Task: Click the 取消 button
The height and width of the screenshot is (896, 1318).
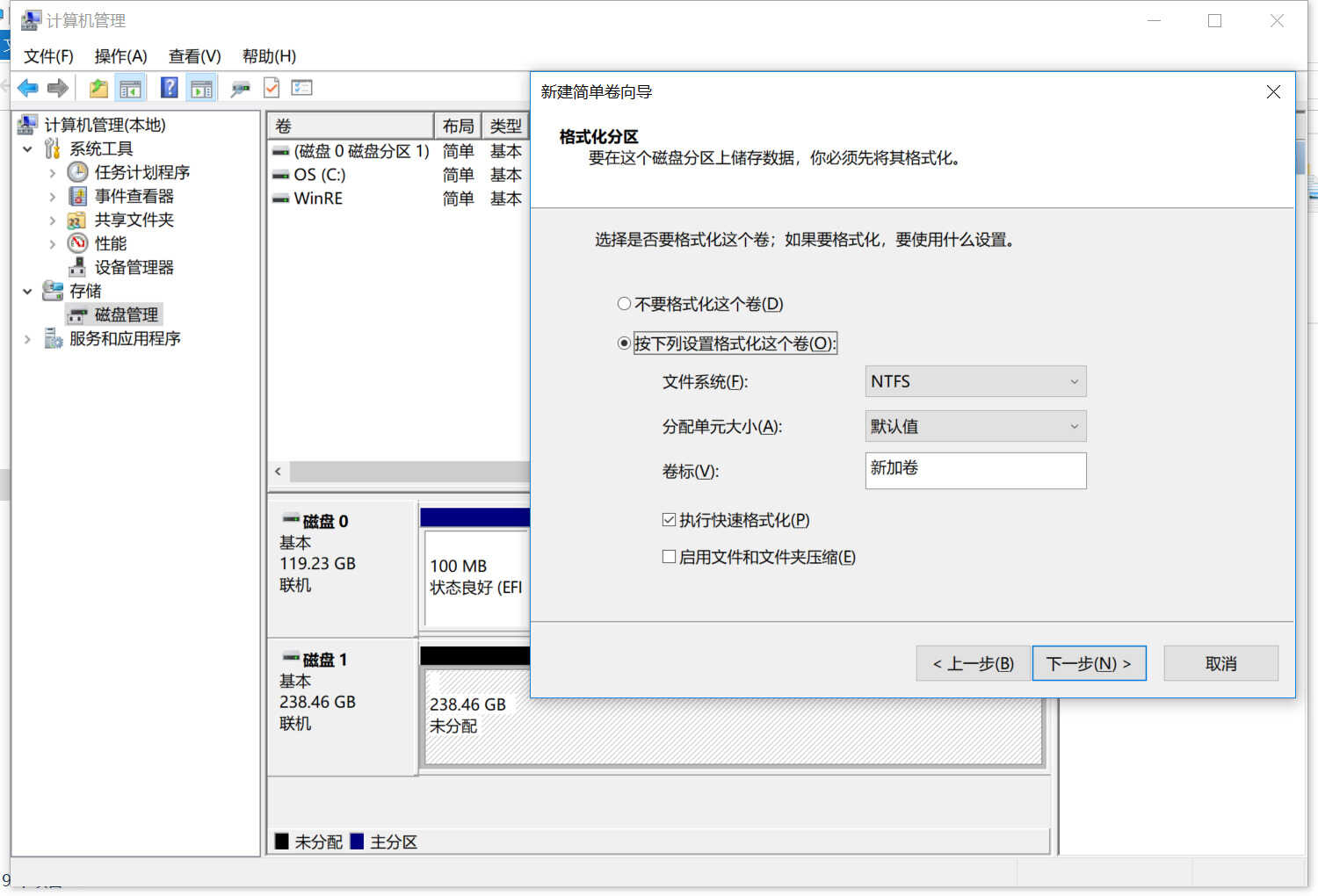Action: pos(1220,663)
